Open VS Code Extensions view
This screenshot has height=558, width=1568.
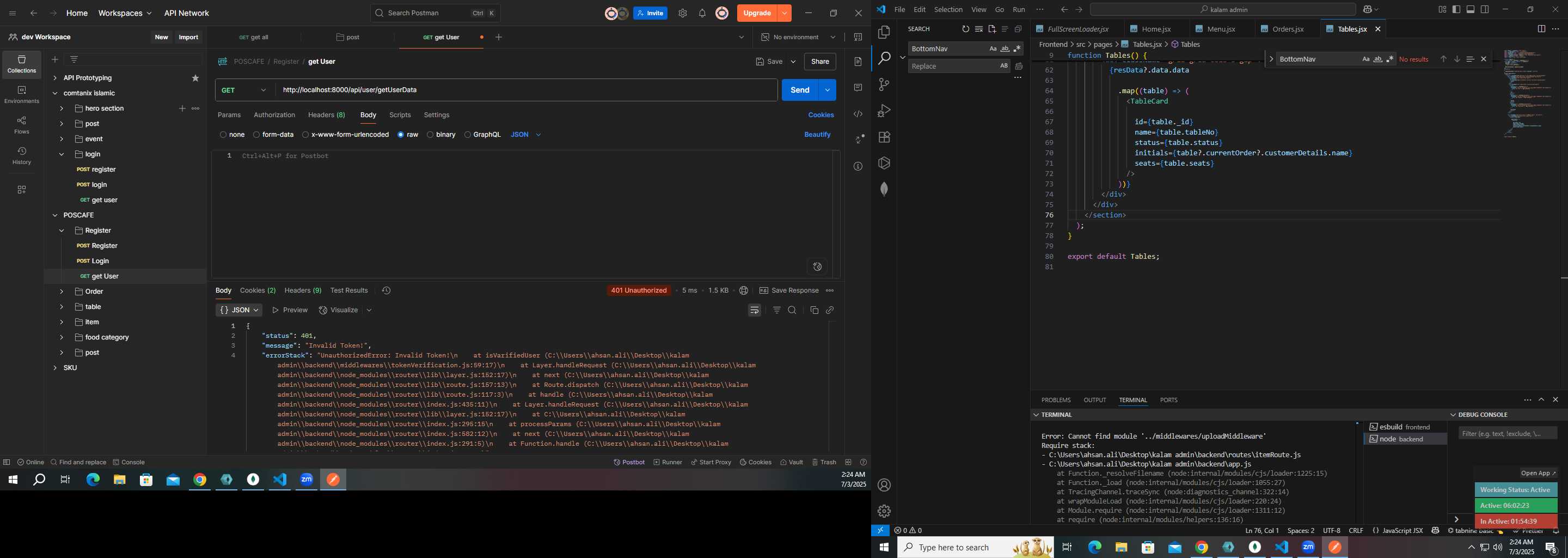(x=884, y=137)
